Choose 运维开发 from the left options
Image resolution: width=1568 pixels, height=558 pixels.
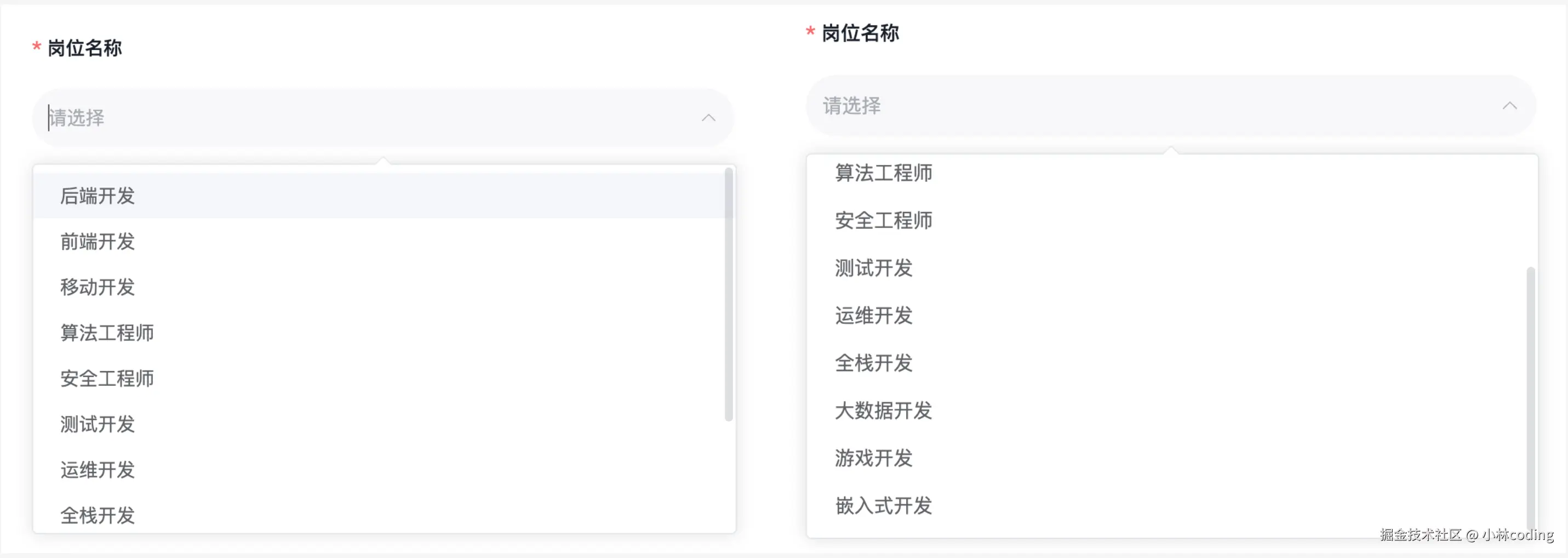(x=98, y=470)
